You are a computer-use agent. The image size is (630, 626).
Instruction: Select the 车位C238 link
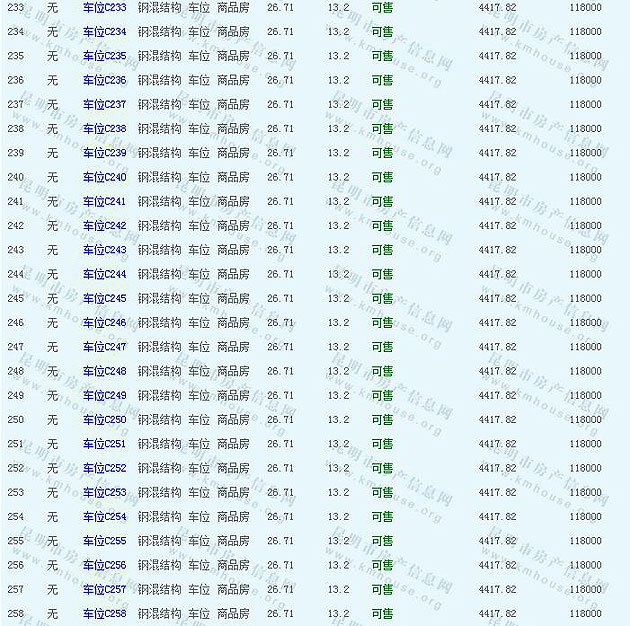coord(104,129)
